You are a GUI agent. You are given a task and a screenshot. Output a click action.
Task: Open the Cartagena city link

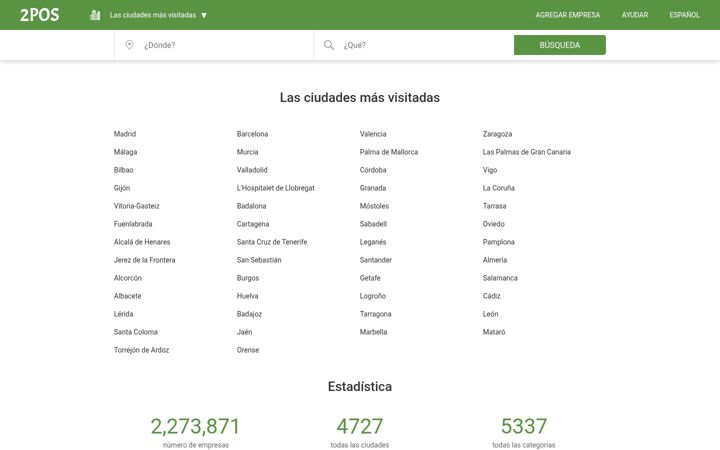click(x=253, y=224)
